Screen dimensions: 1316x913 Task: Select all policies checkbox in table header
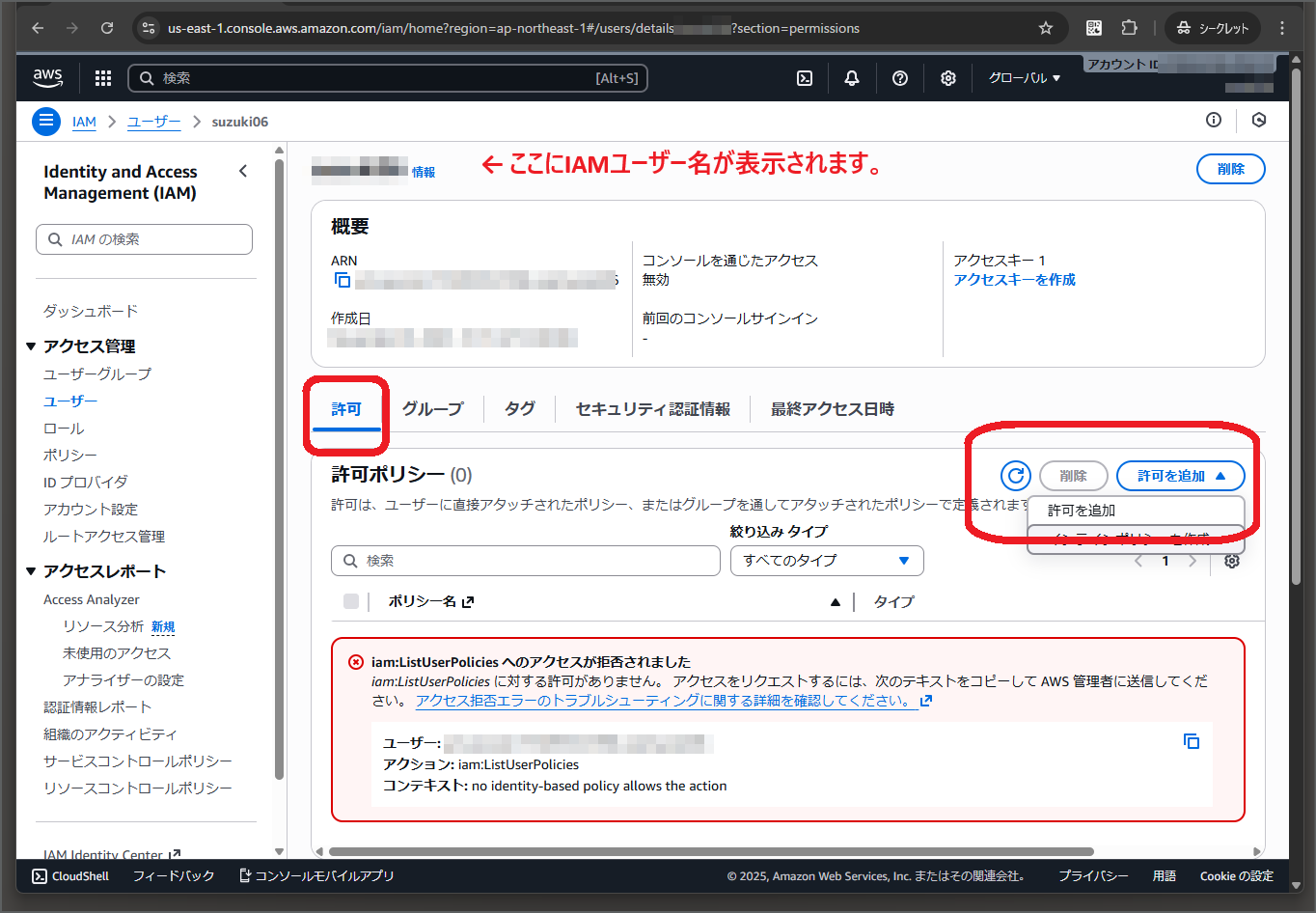pyautogui.click(x=351, y=601)
